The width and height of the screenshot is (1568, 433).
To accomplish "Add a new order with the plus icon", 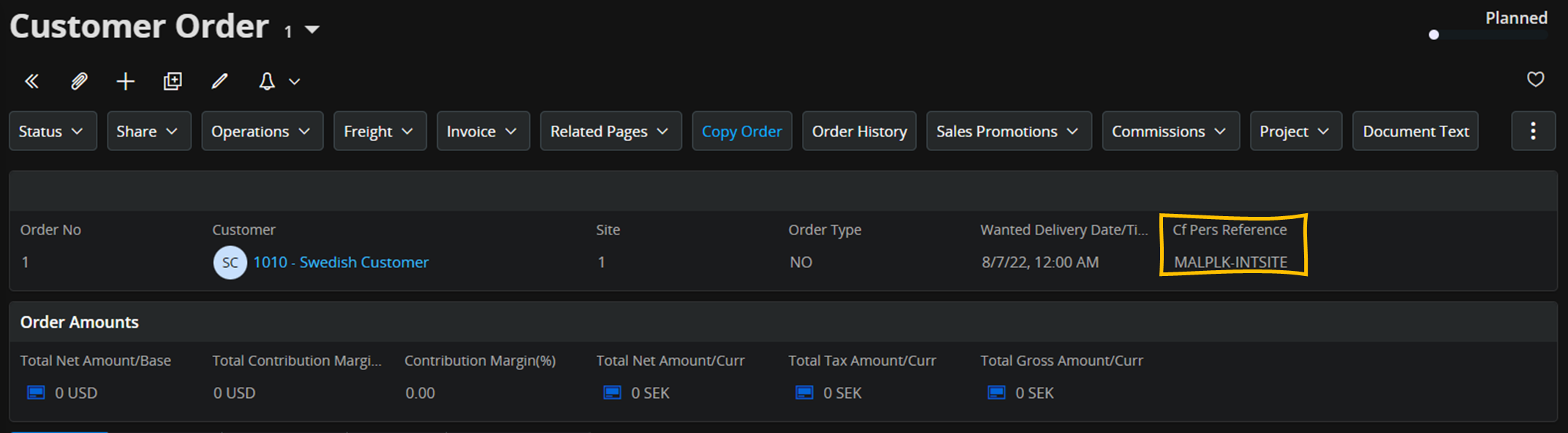I will (x=126, y=81).
